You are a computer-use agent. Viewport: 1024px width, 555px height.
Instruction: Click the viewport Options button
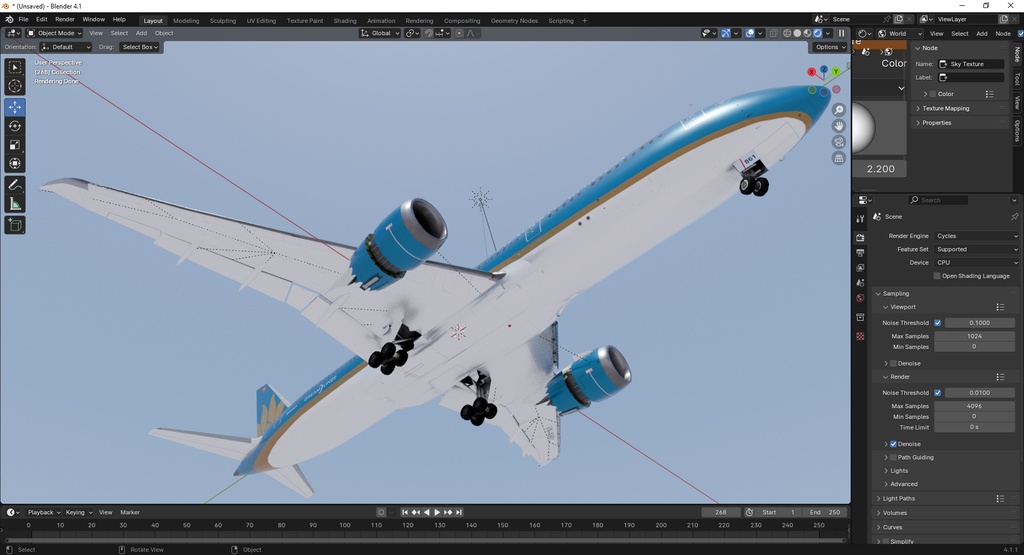[829, 47]
